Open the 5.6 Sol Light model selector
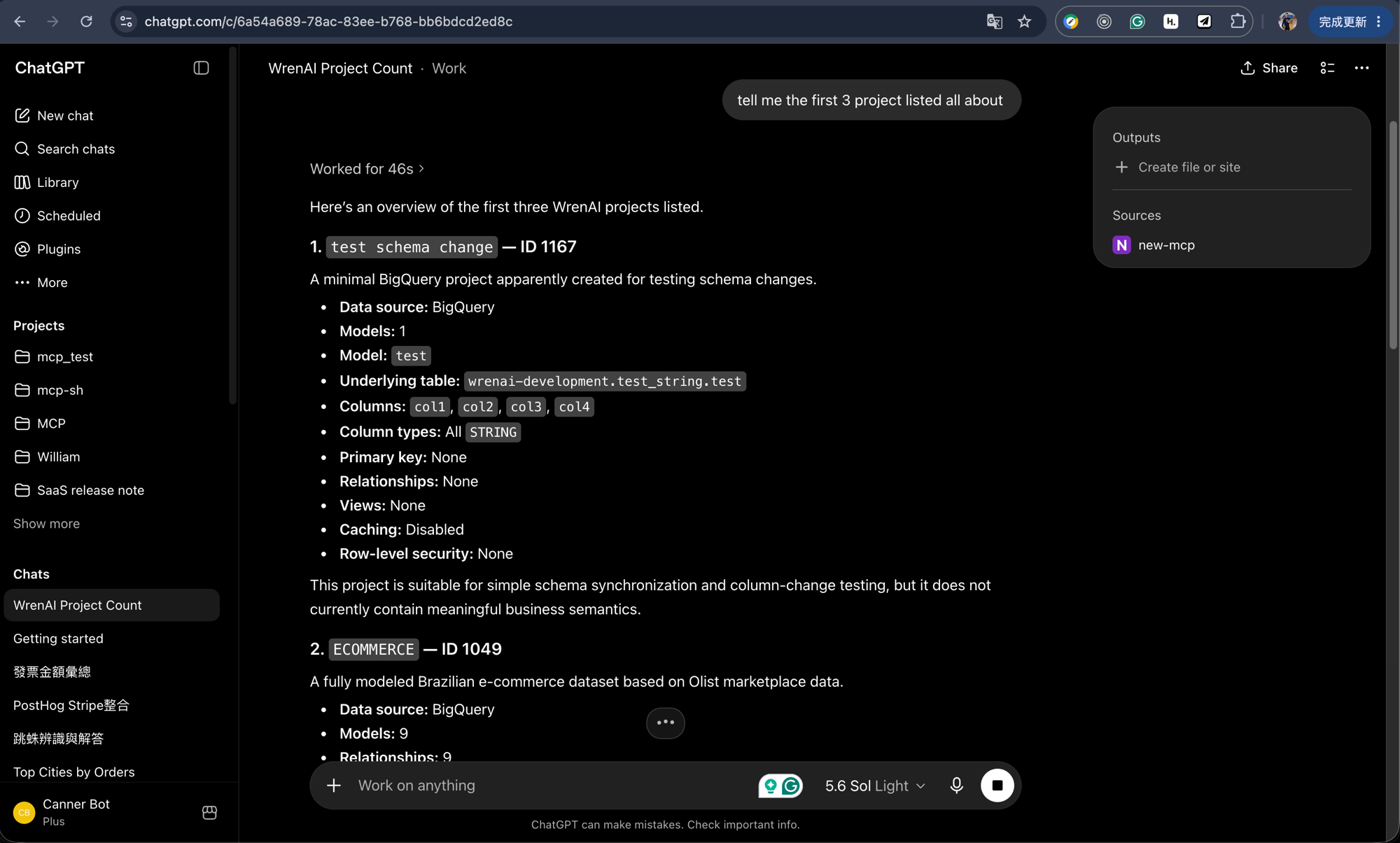The image size is (1400, 843). tap(874, 786)
